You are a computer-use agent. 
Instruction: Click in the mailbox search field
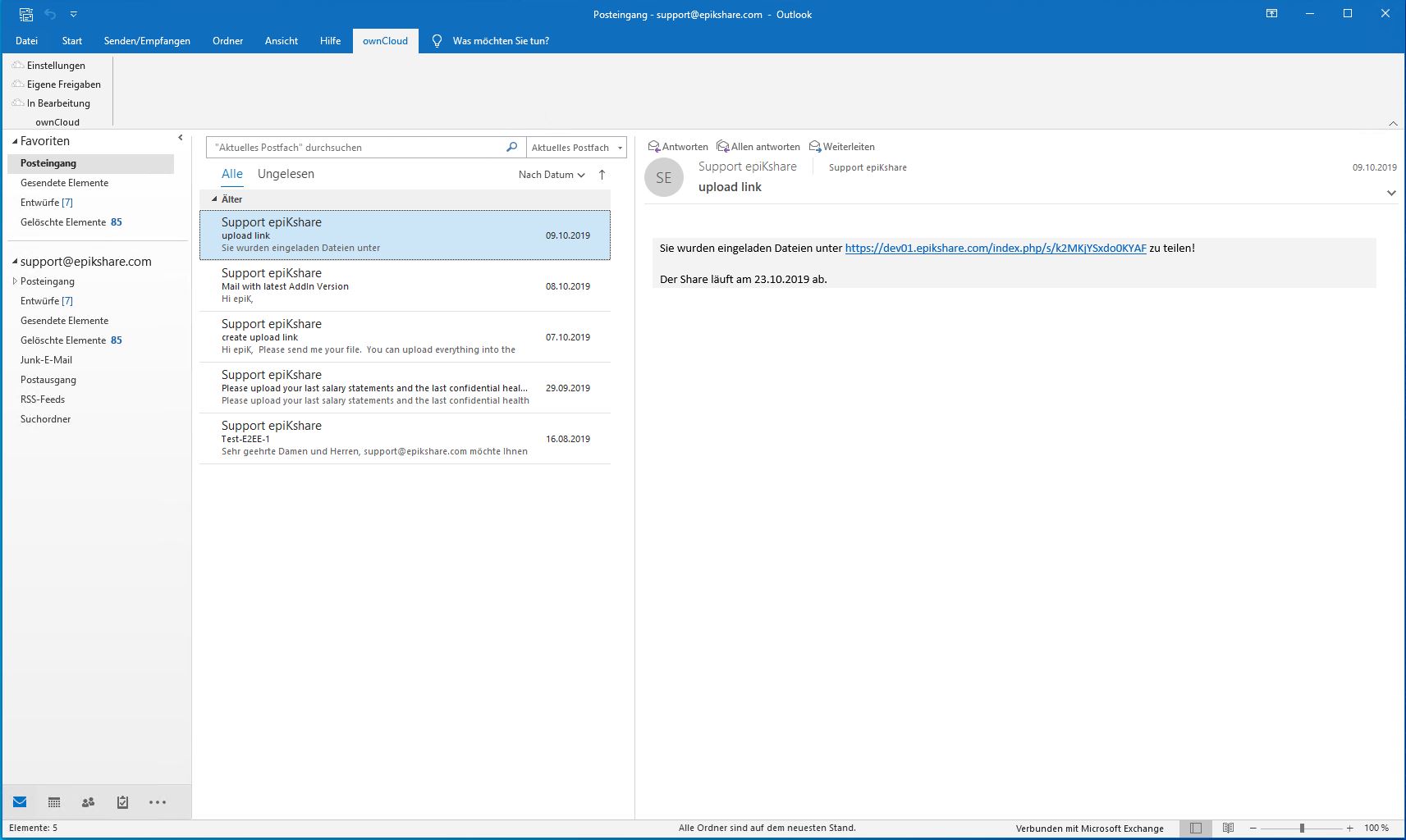(x=357, y=148)
